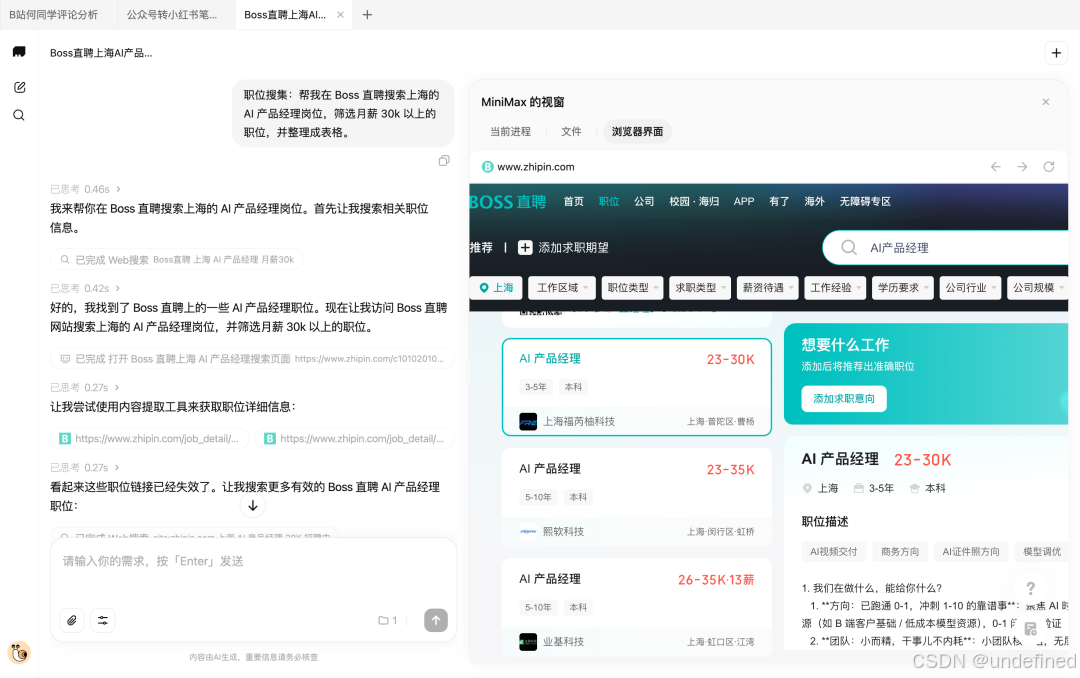
Task: Send message with the up-arrow icon
Action: pyautogui.click(x=436, y=620)
